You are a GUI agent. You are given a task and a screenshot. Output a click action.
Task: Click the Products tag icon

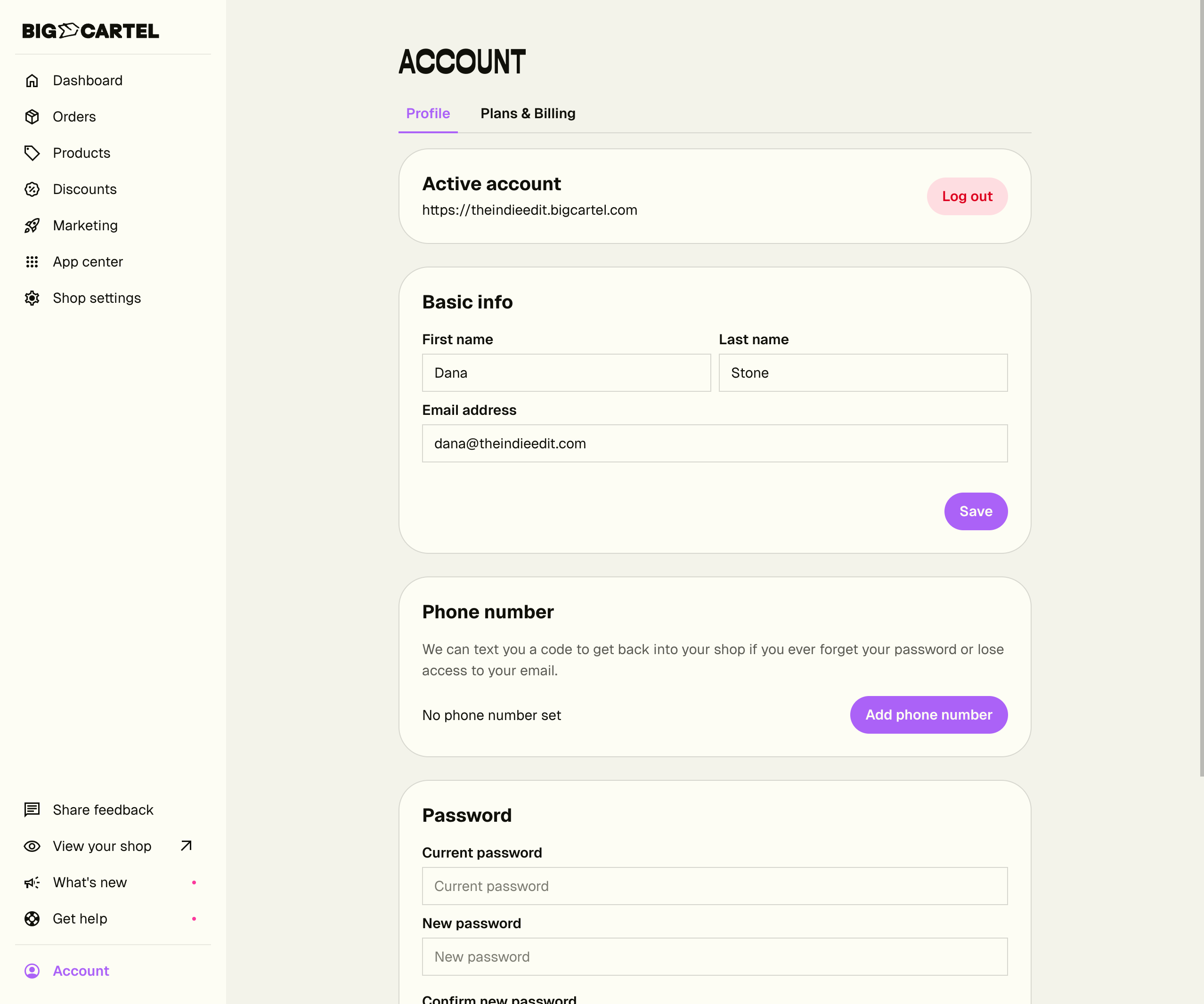(32, 153)
